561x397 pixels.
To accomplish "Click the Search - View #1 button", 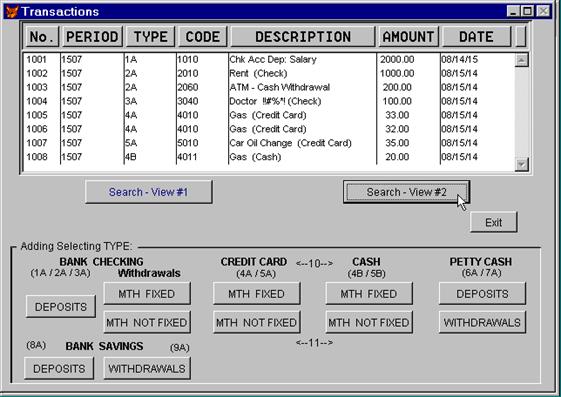I will tap(148, 192).
